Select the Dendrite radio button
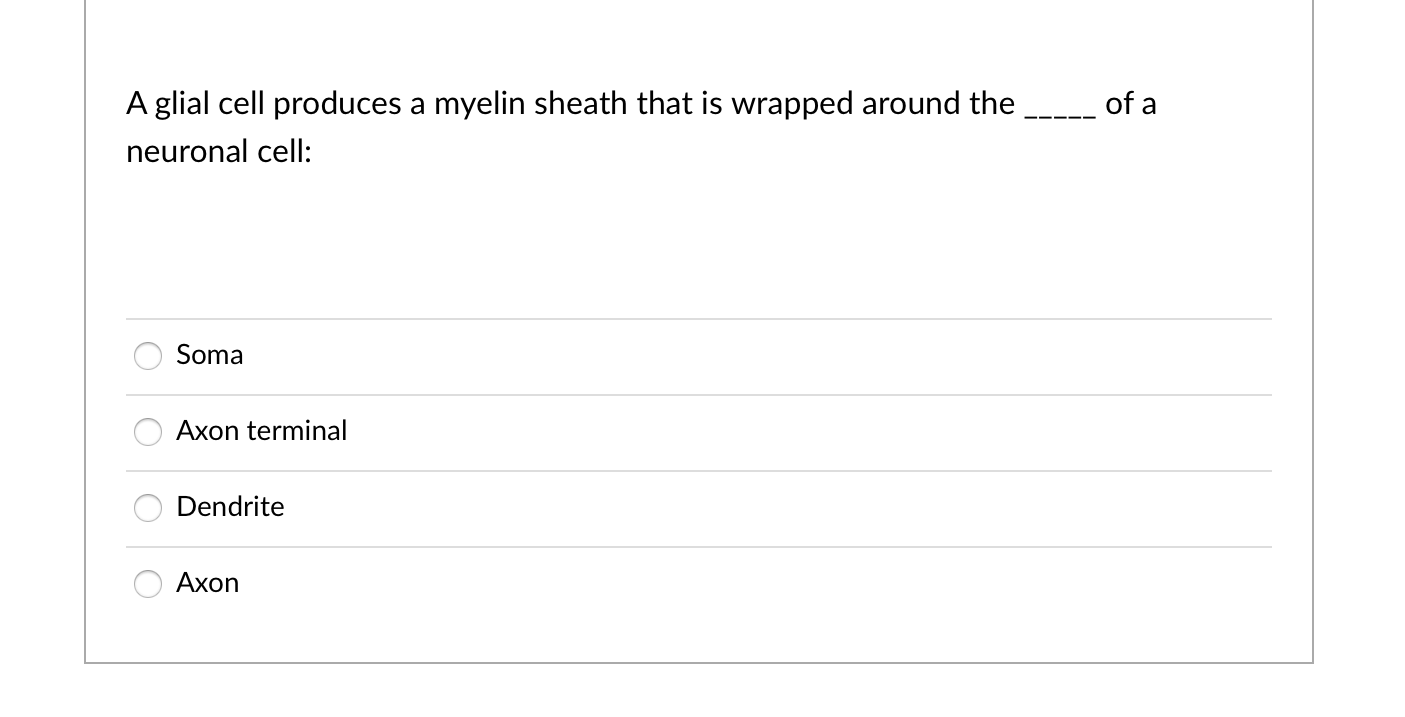This screenshot has height=717, width=1405. [147, 508]
